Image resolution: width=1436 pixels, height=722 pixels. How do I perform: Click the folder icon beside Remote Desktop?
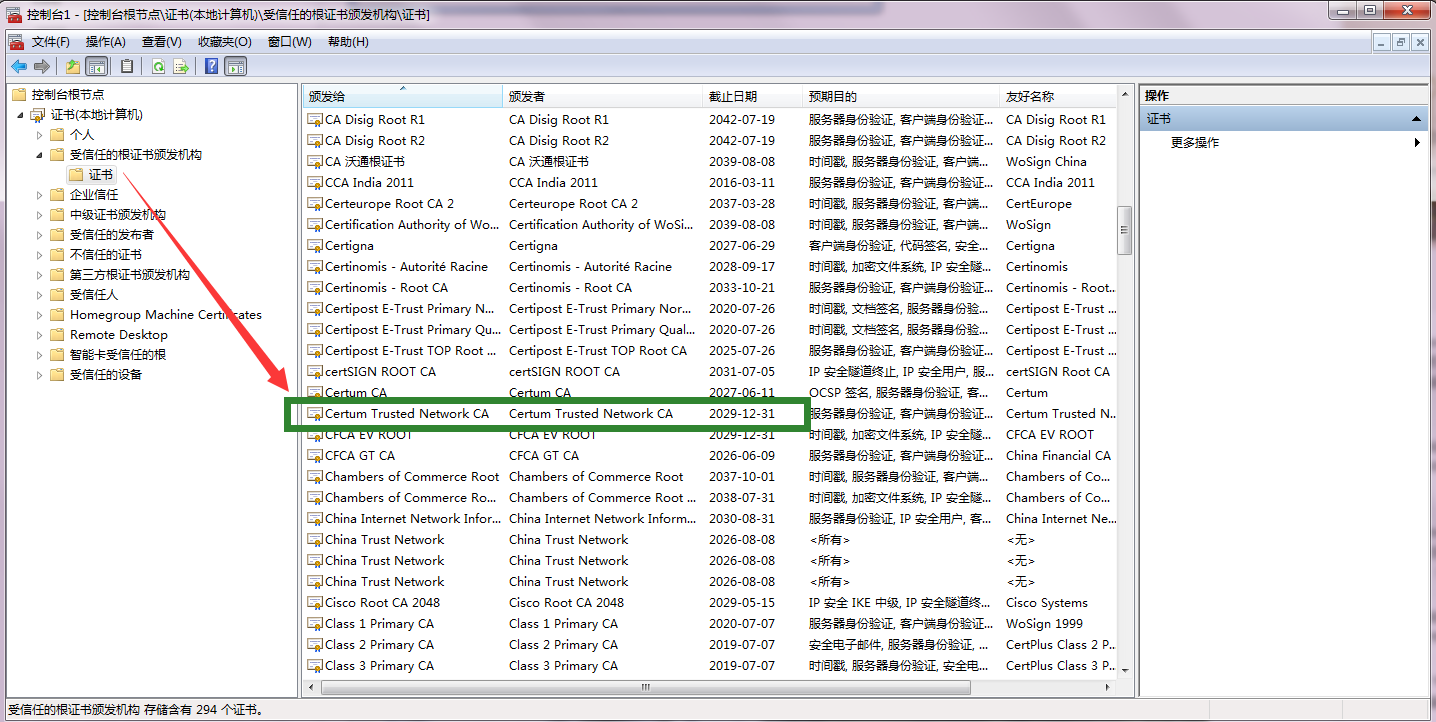[57, 335]
